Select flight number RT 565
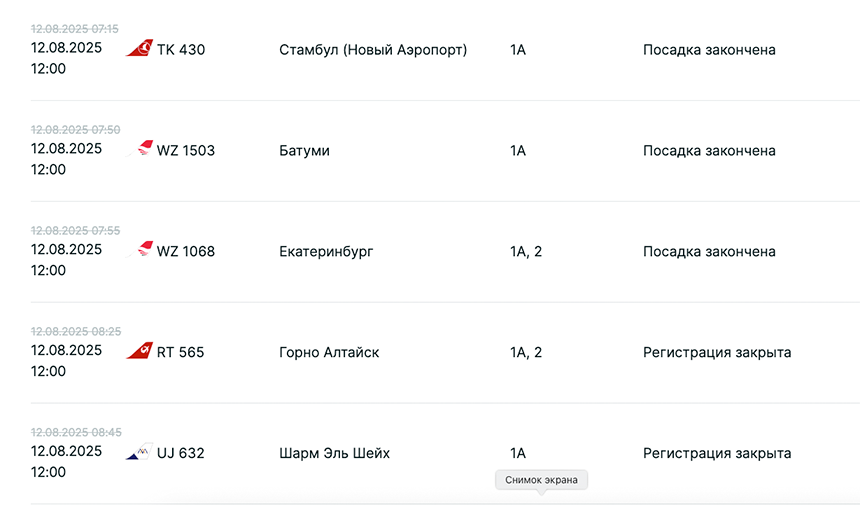The image size is (860, 505). (x=180, y=352)
